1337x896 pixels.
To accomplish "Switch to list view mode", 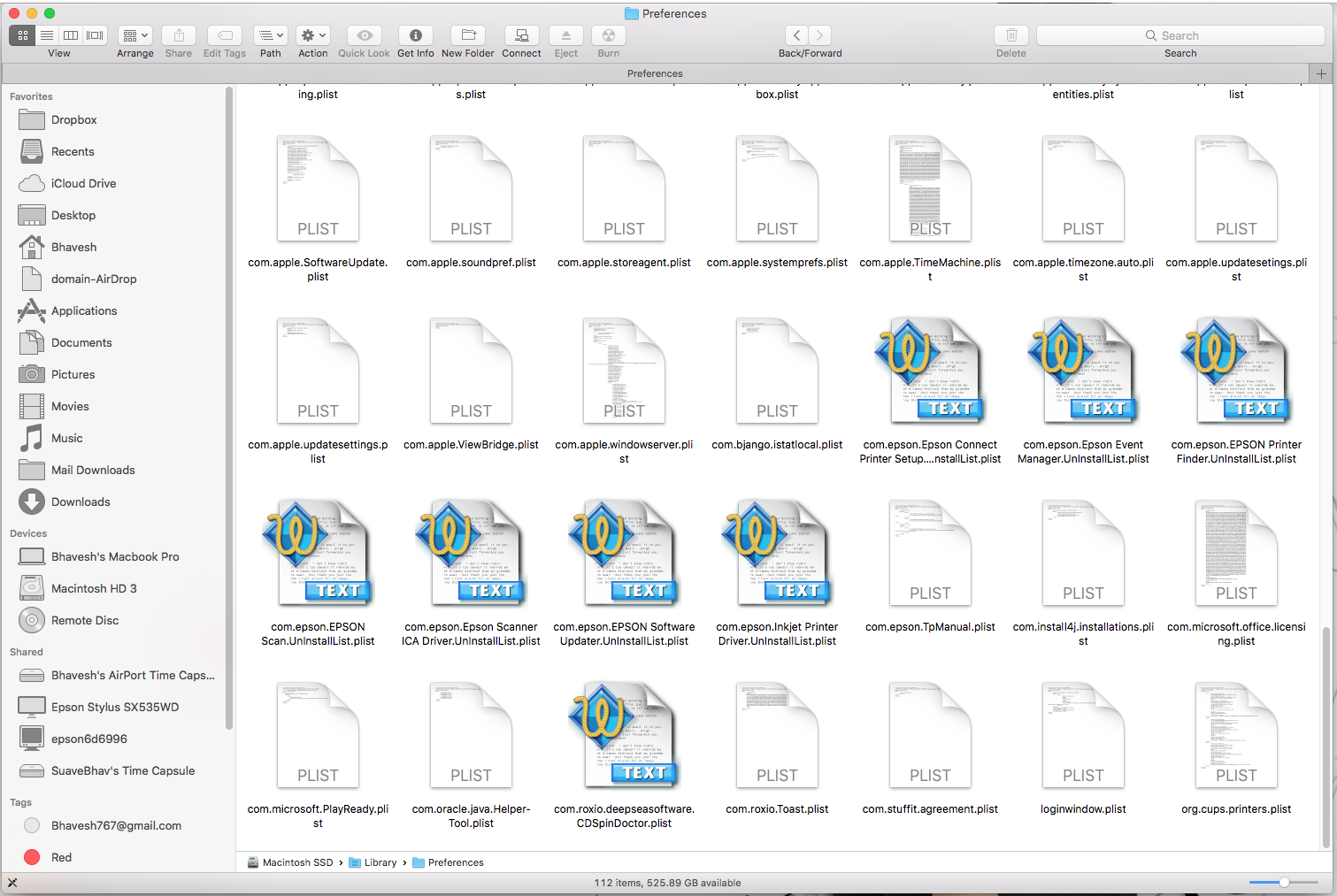I will pyautogui.click(x=47, y=35).
